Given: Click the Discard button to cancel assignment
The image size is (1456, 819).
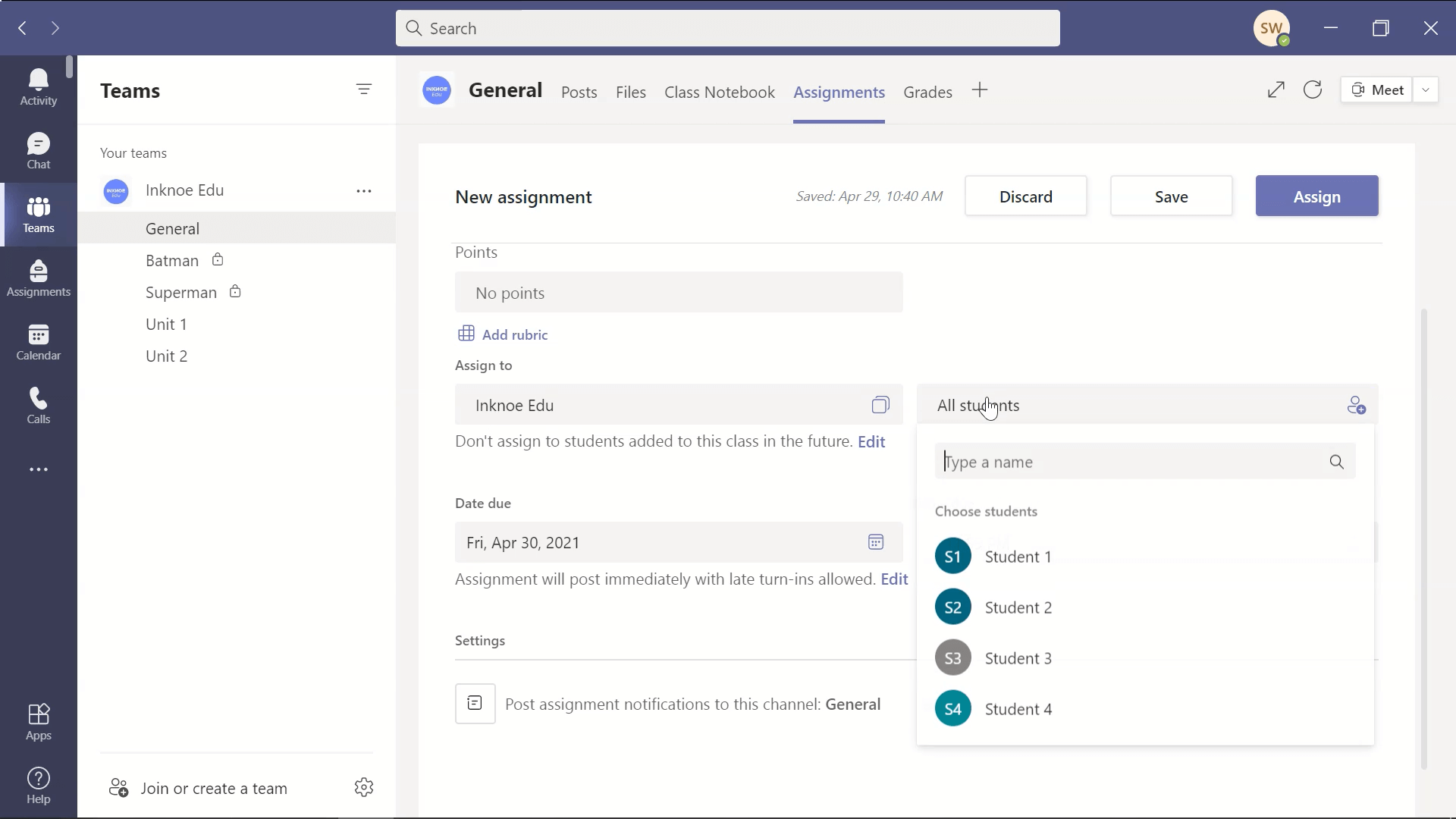Looking at the screenshot, I should click(x=1026, y=196).
